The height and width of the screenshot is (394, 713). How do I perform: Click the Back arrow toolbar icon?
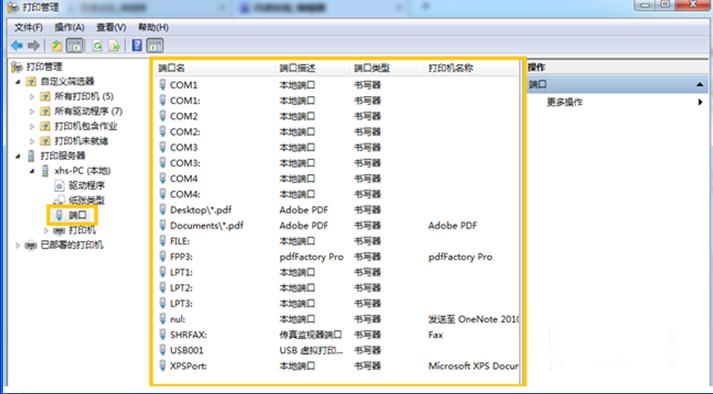click(17, 45)
